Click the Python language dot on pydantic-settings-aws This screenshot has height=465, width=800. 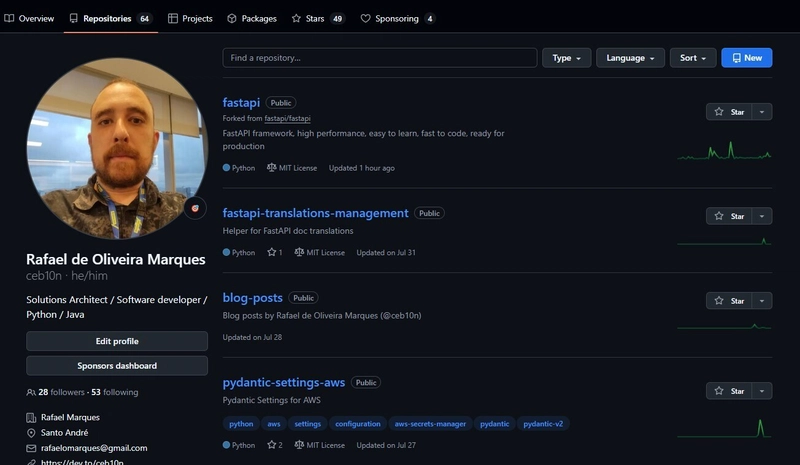tap(226, 445)
